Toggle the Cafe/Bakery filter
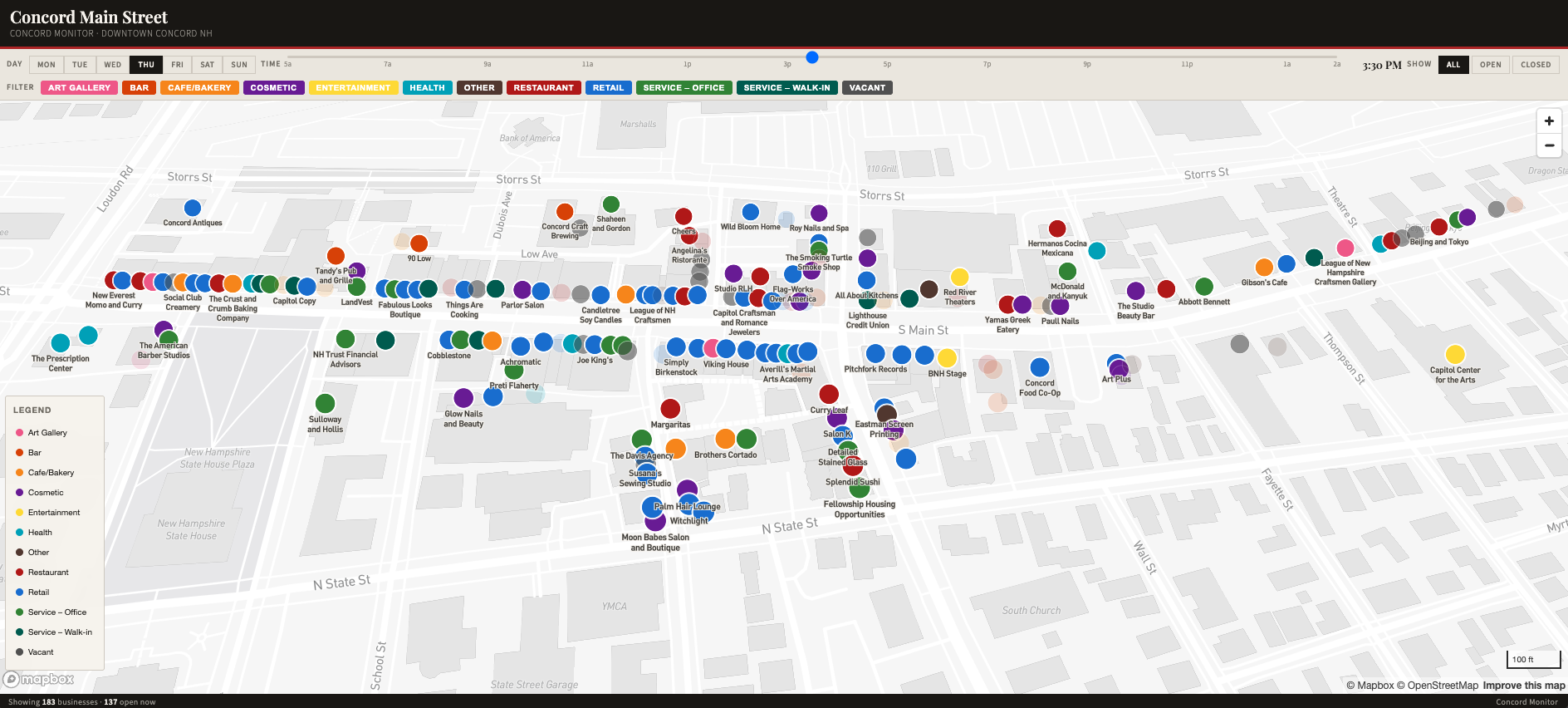This screenshot has width=1568, height=708. click(199, 87)
